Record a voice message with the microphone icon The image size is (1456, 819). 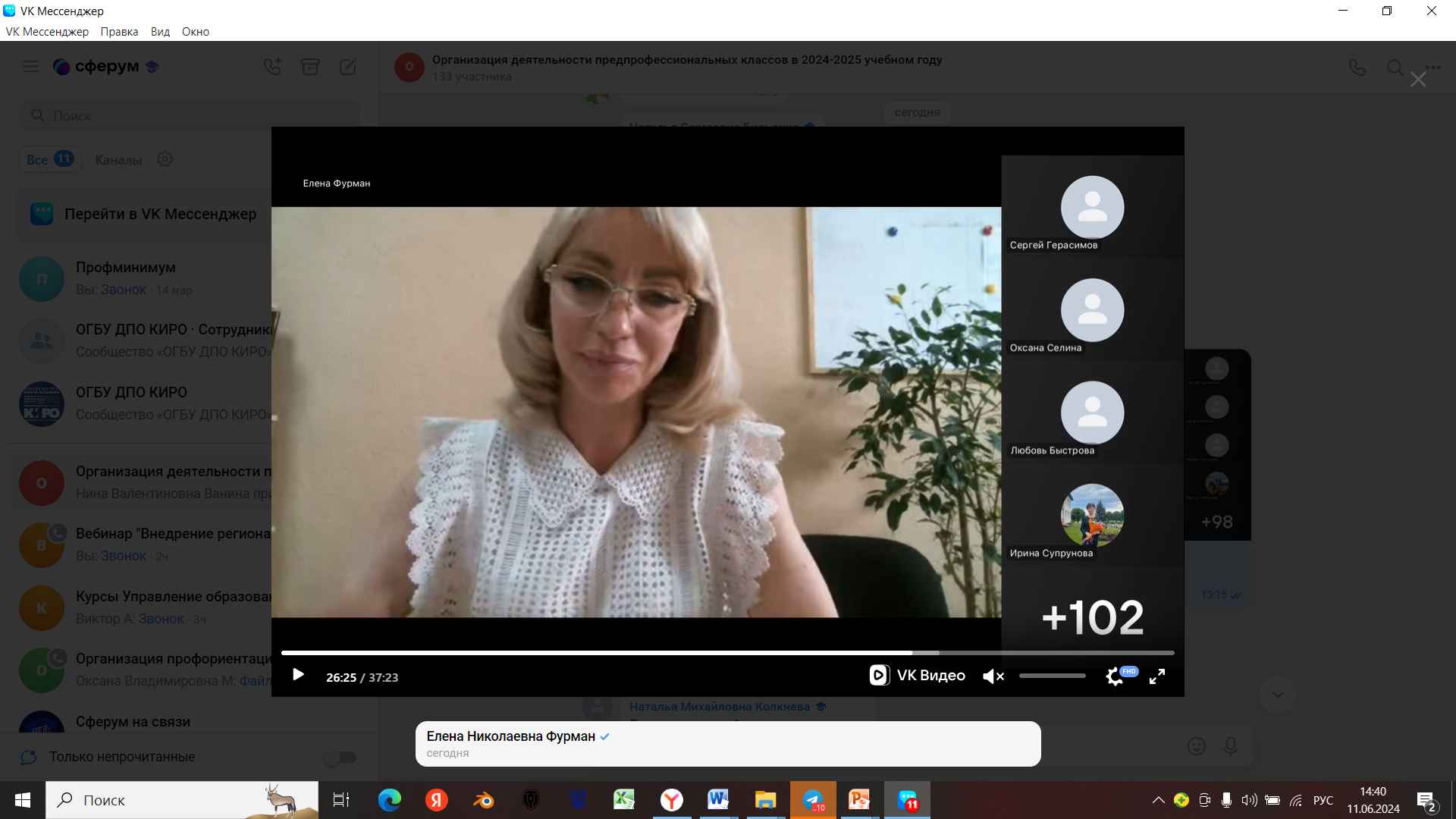(1231, 747)
